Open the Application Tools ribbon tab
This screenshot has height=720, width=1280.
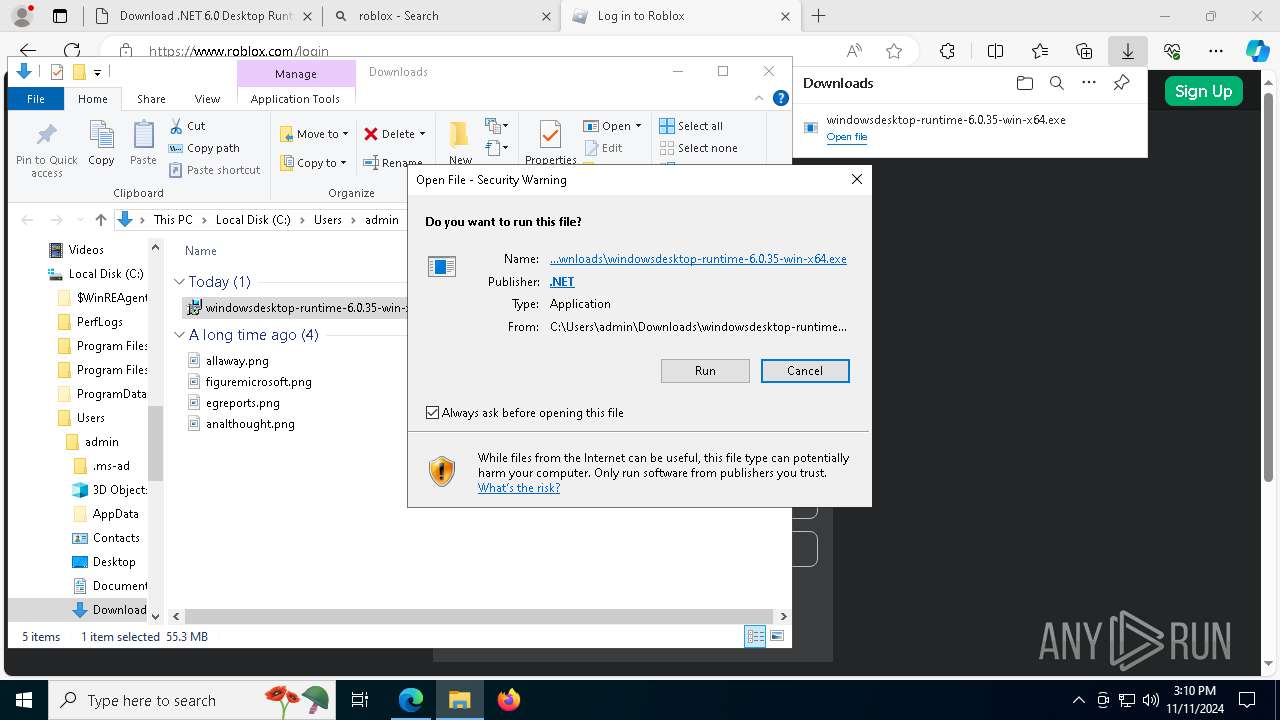pos(295,99)
